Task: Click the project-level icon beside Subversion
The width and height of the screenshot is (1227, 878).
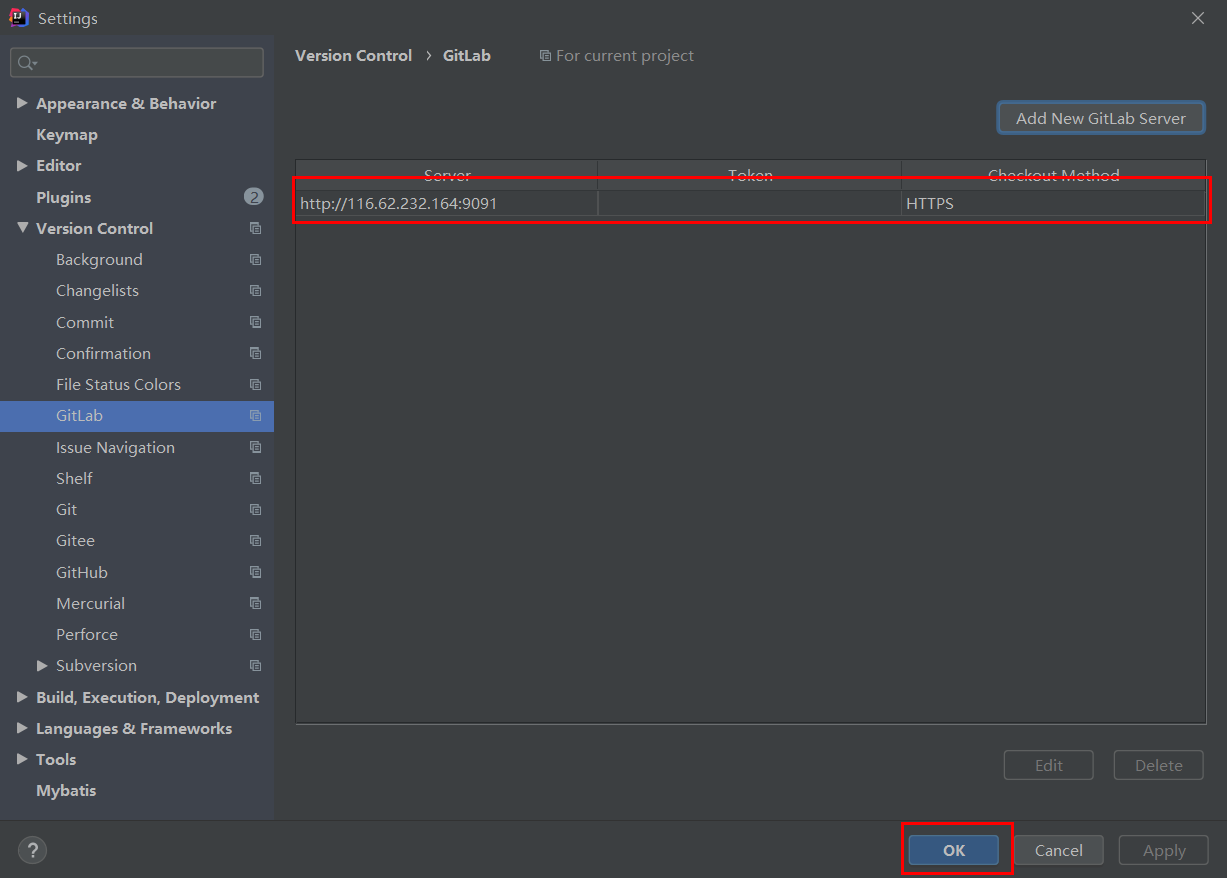Action: tap(255, 665)
